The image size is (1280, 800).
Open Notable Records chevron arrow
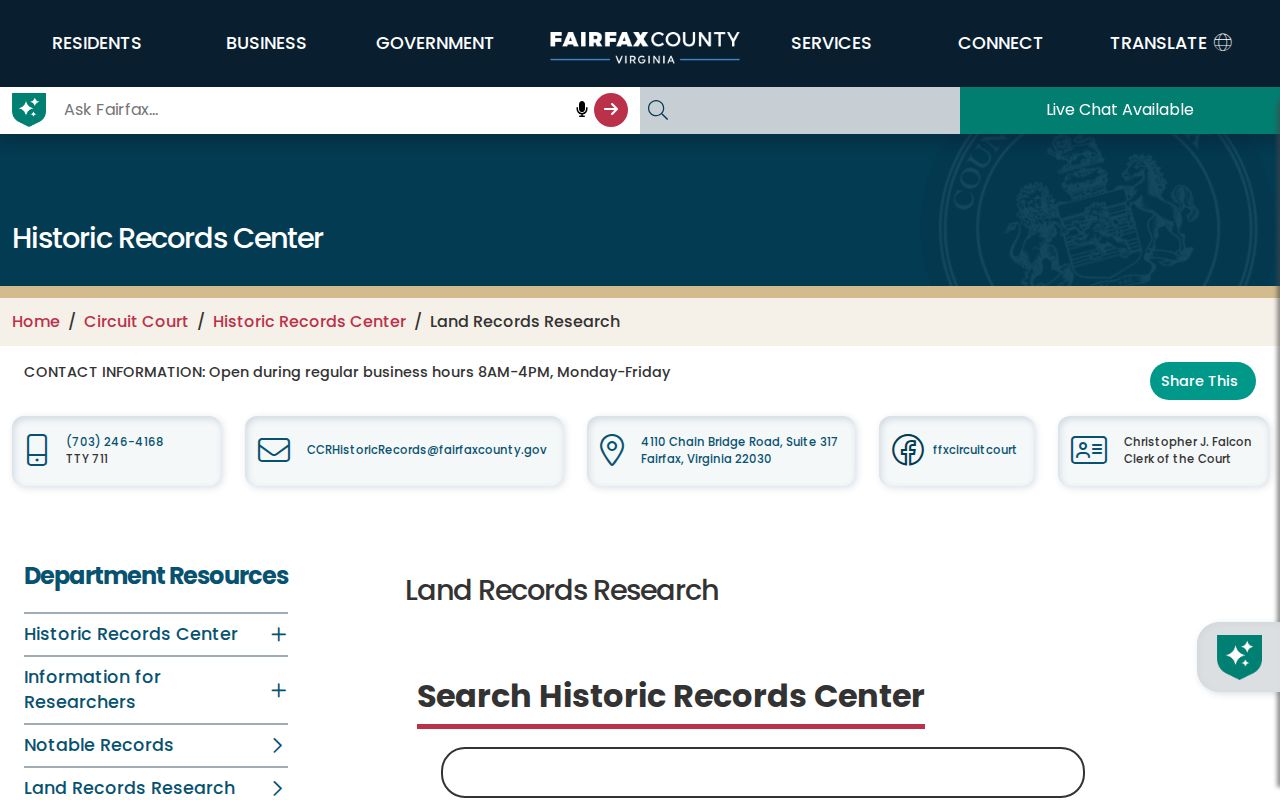coord(278,745)
